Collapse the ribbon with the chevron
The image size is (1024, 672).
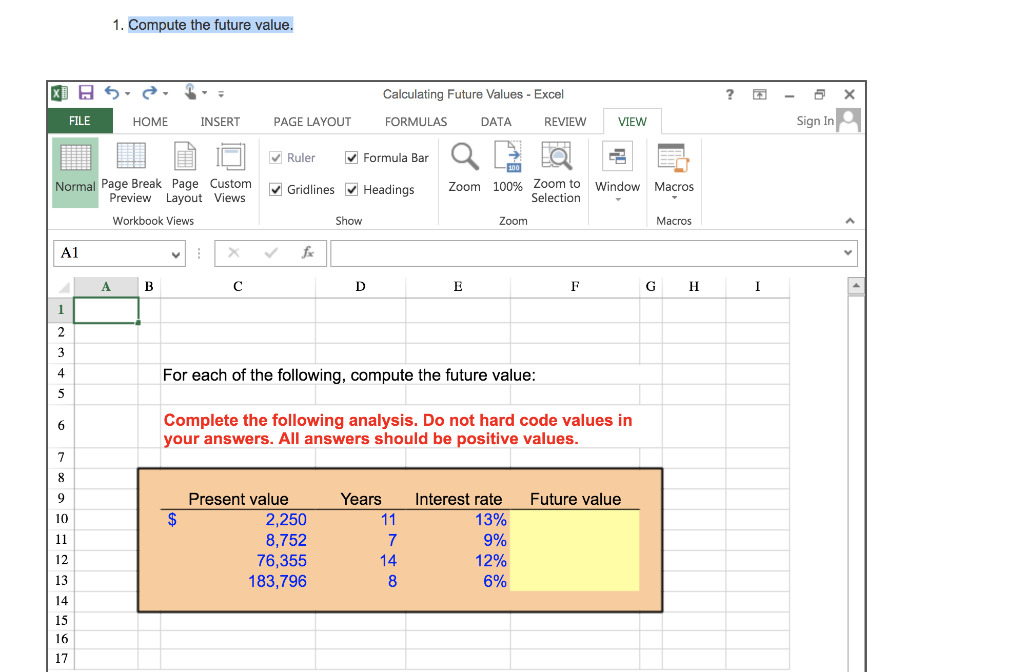coord(849,220)
